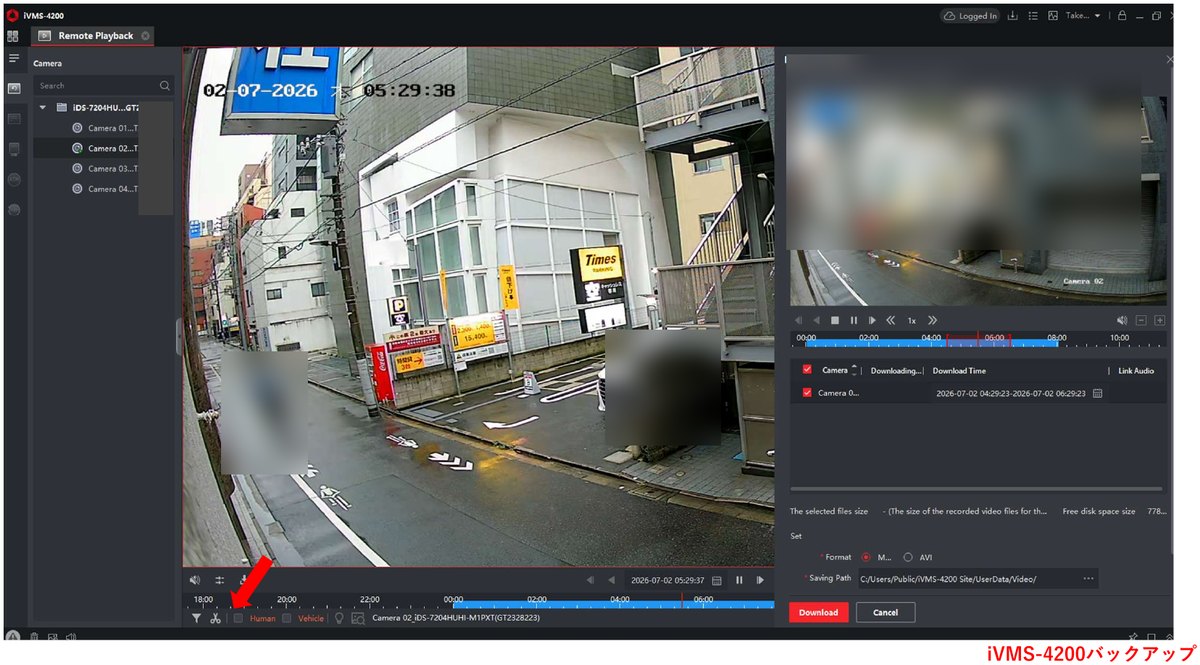1200x665 pixels.
Task: Toggle the select-all Camera header checkbox
Action: [807, 370]
